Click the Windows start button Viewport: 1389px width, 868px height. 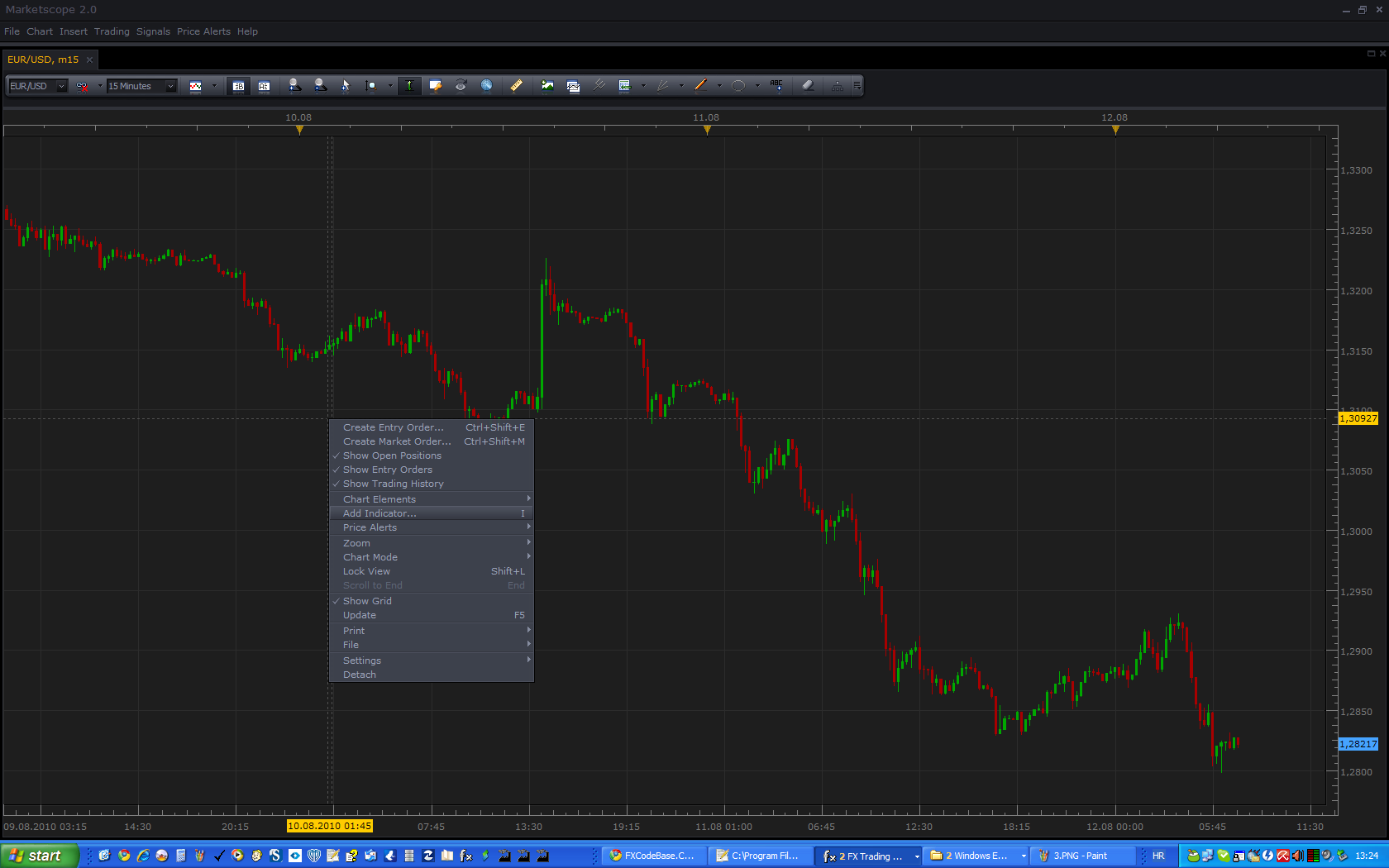pyautogui.click(x=39, y=856)
